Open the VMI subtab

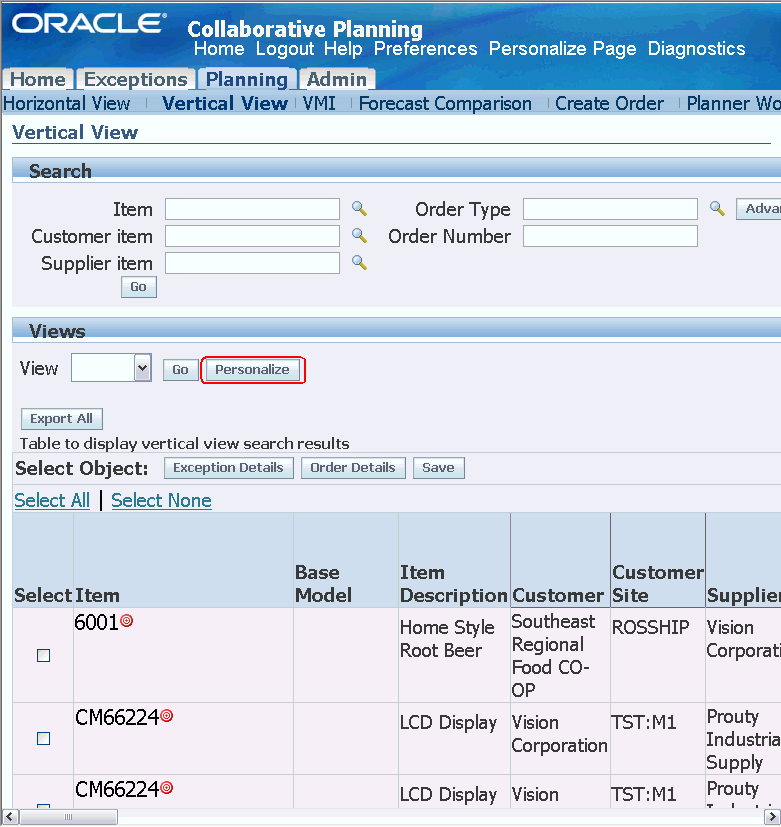pos(319,103)
